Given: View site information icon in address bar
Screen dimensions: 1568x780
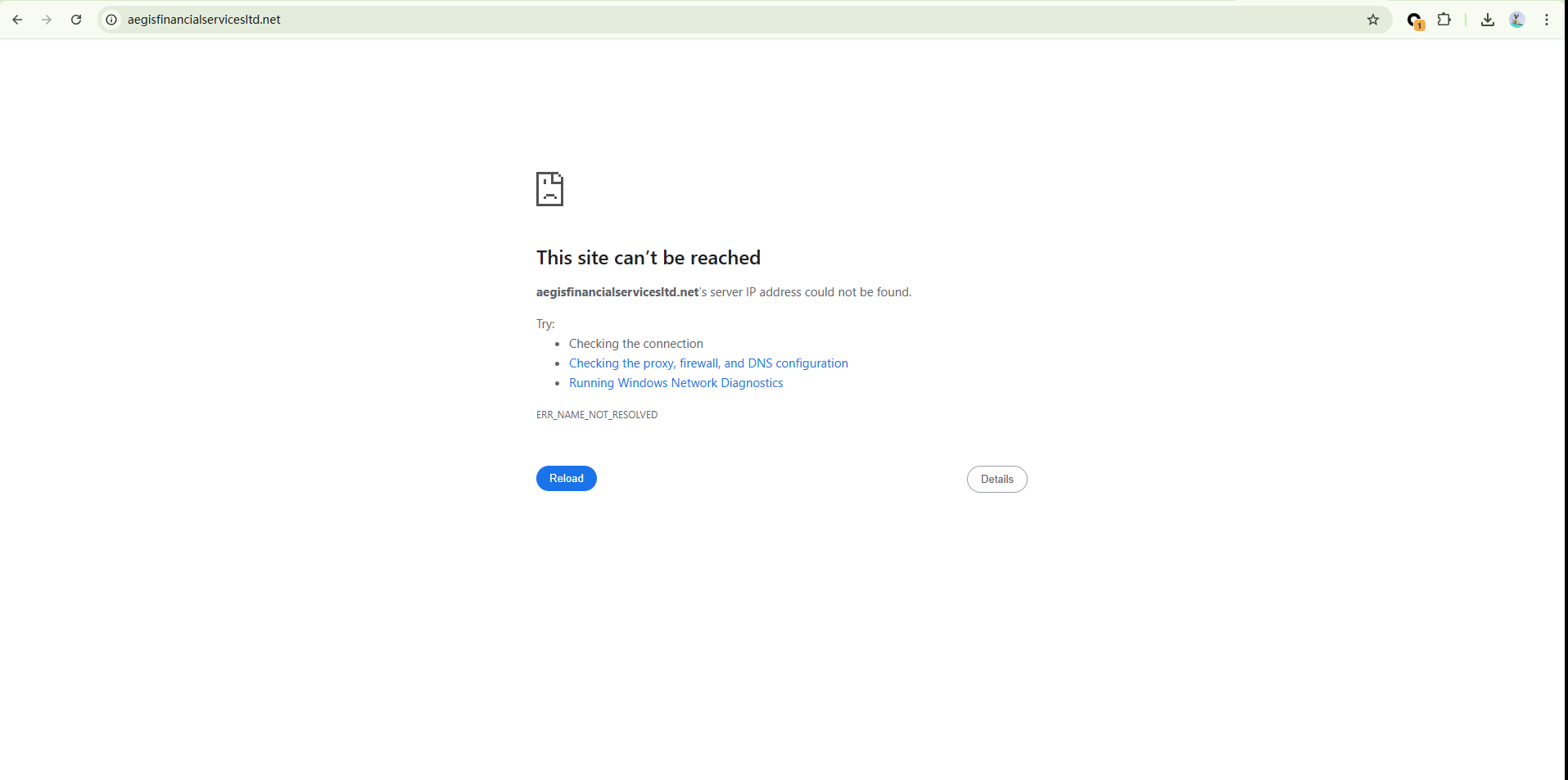Looking at the screenshot, I should coord(111,20).
